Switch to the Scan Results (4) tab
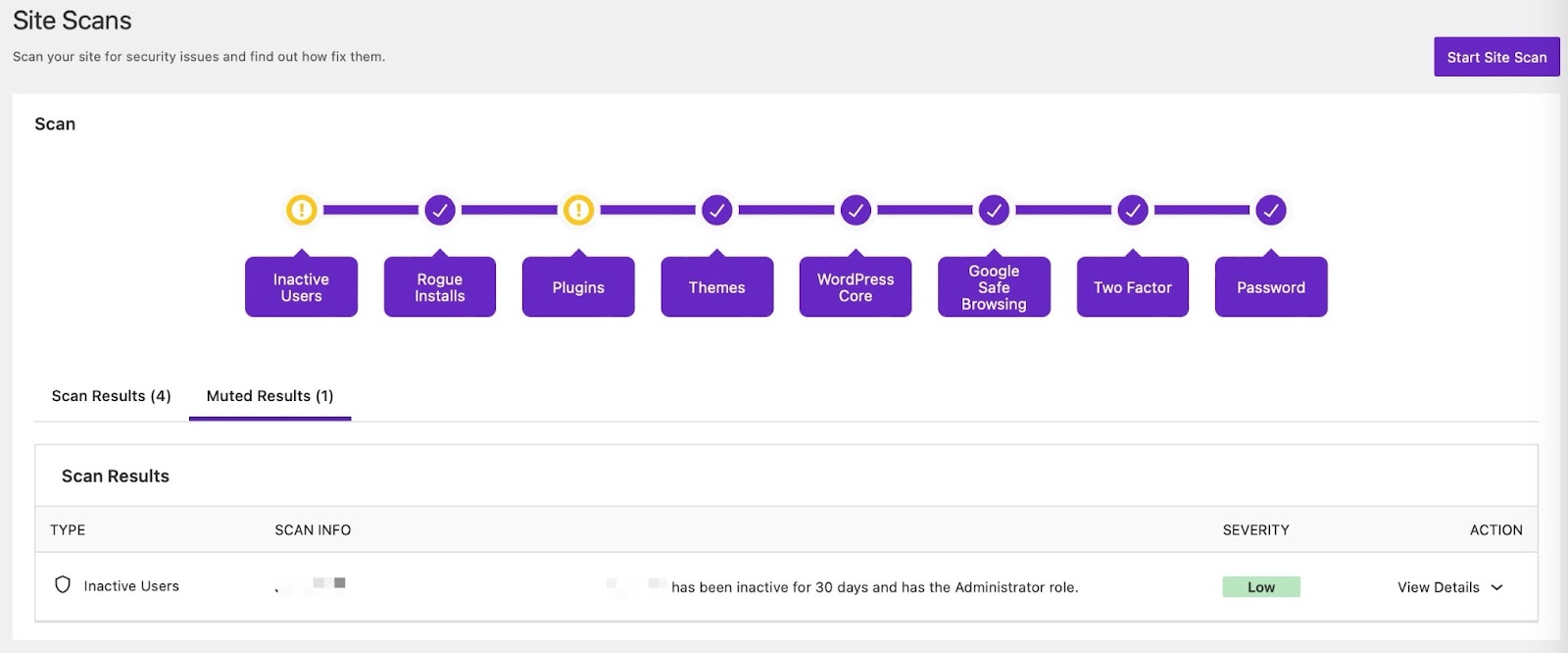 click(x=111, y=396)
